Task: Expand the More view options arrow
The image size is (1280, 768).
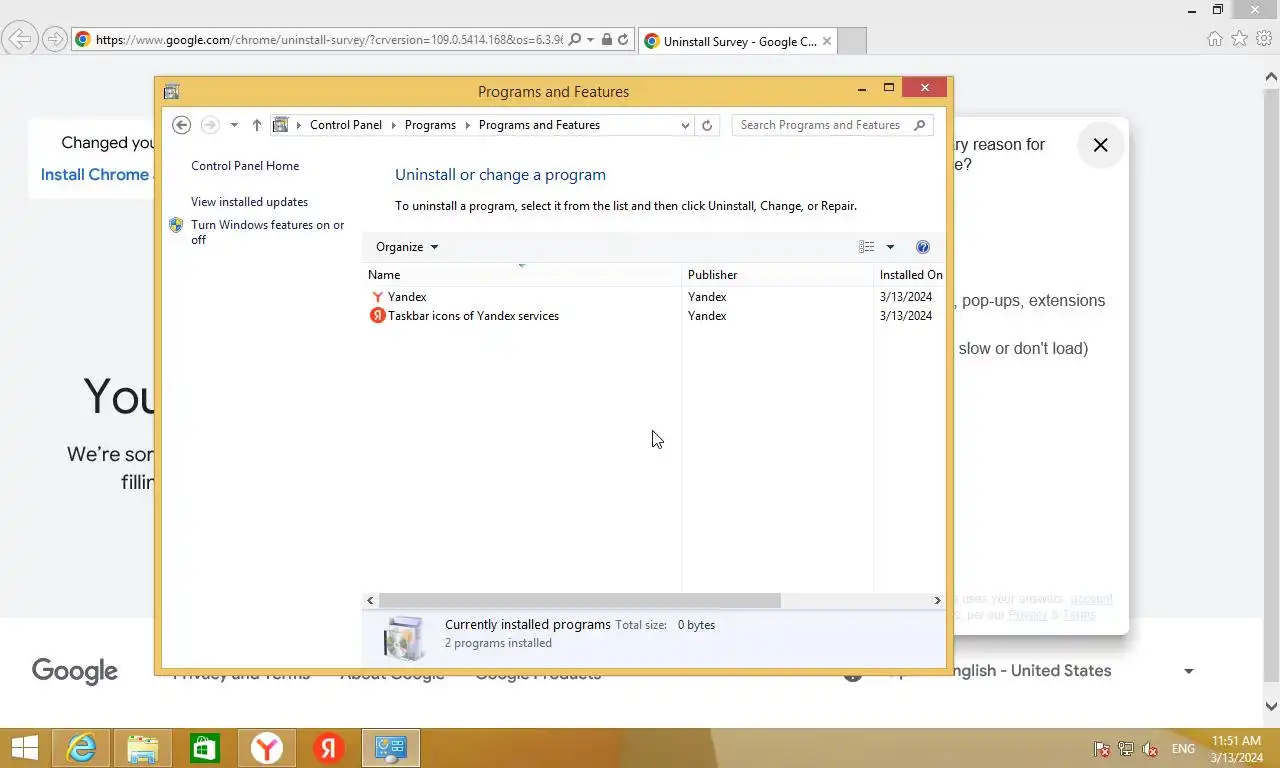Action: (890, 247)
